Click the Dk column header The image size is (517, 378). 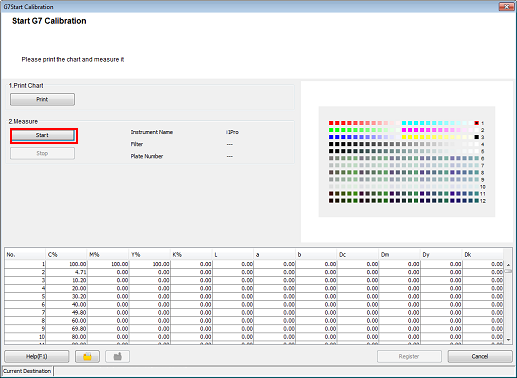pyautogui.click(x=483, y=254)
